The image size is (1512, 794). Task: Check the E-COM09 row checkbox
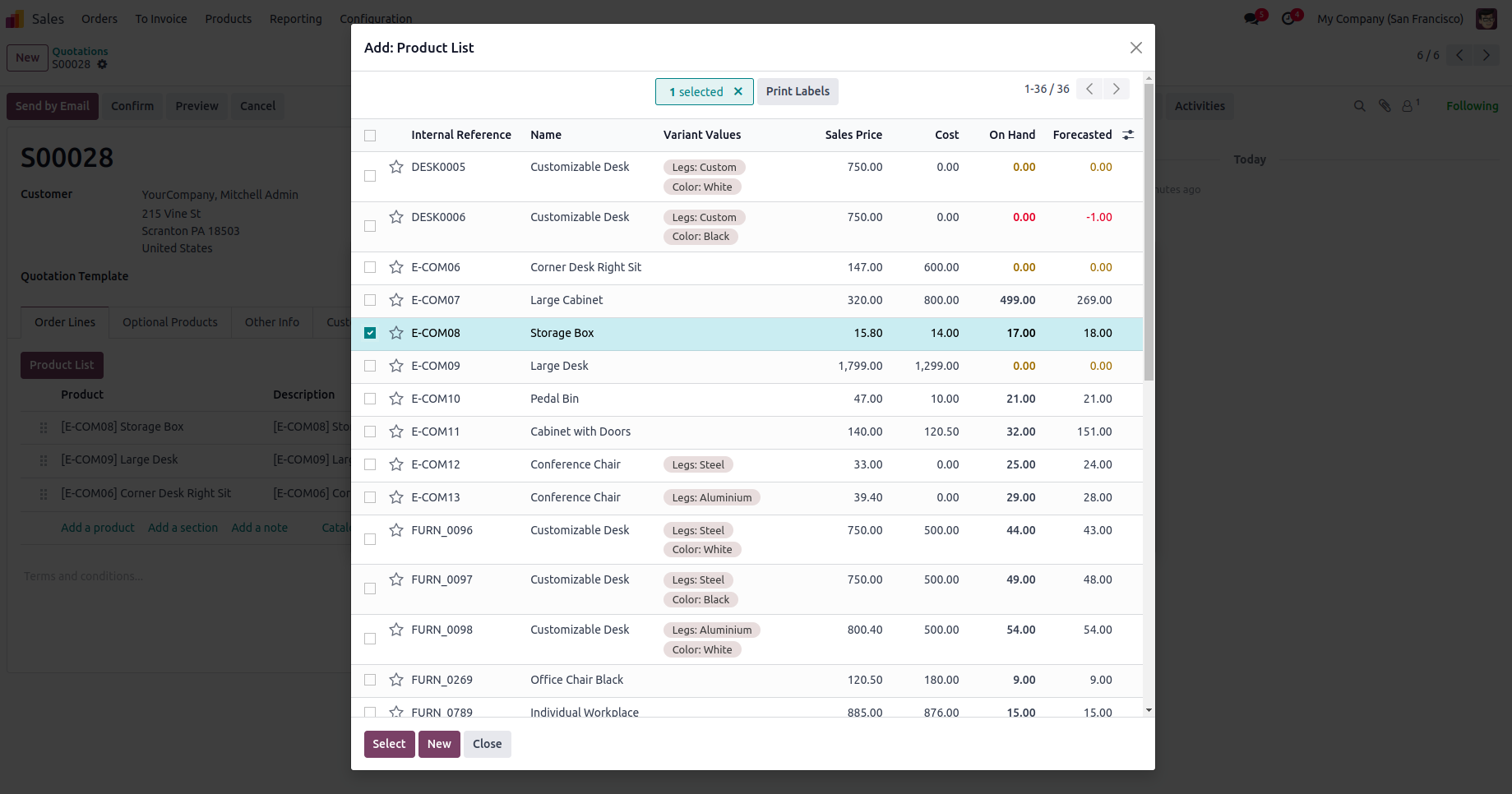370,366
